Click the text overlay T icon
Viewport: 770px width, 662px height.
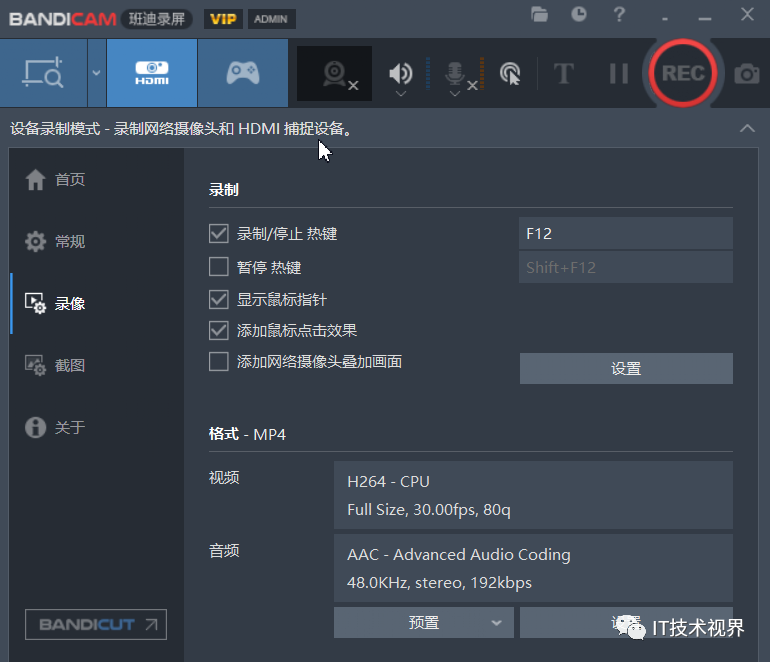click(x=563, y=74)
